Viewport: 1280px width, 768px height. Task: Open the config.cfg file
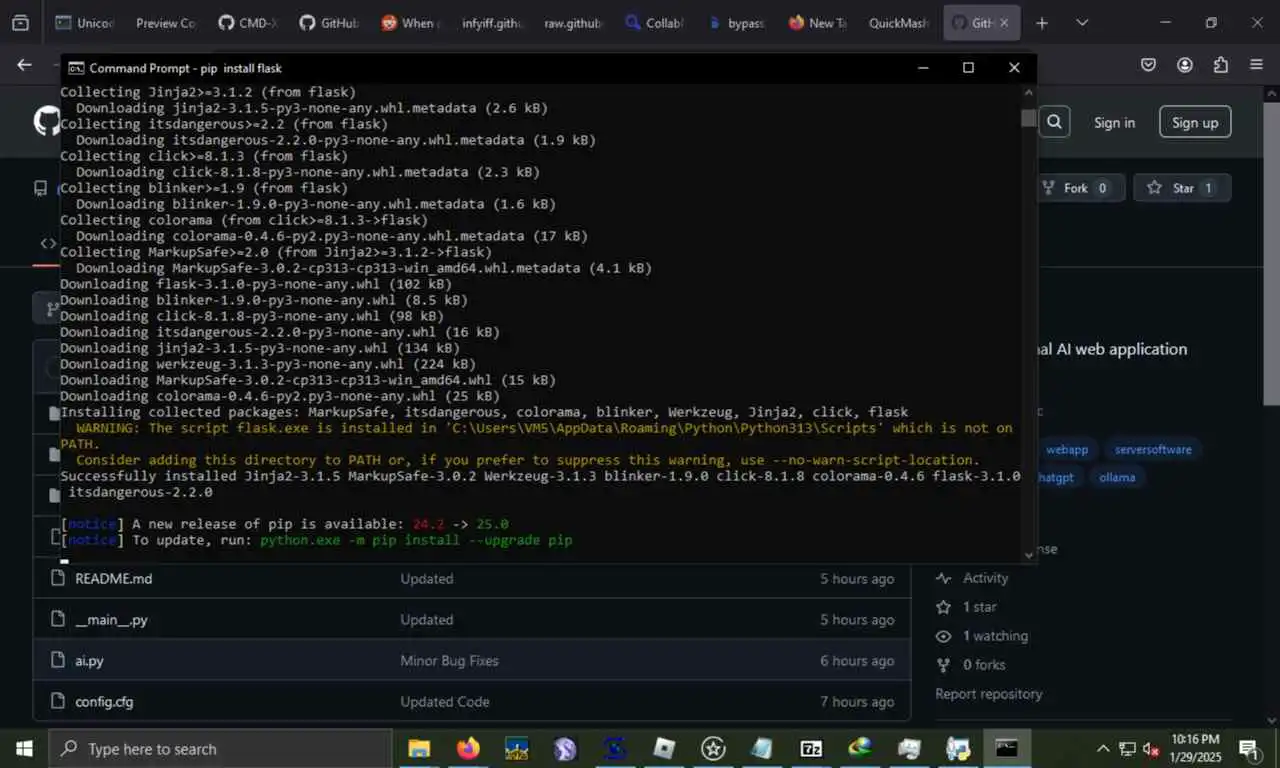[x=104, y=702]
